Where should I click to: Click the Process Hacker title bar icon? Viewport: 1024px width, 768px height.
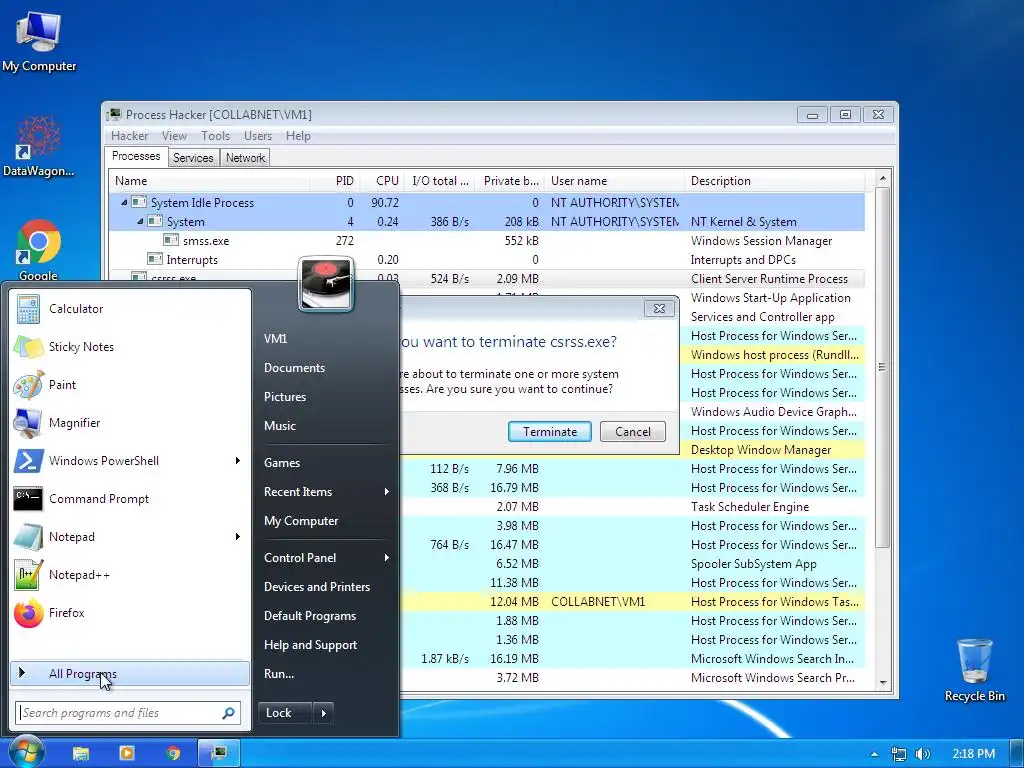click(115, 114)
